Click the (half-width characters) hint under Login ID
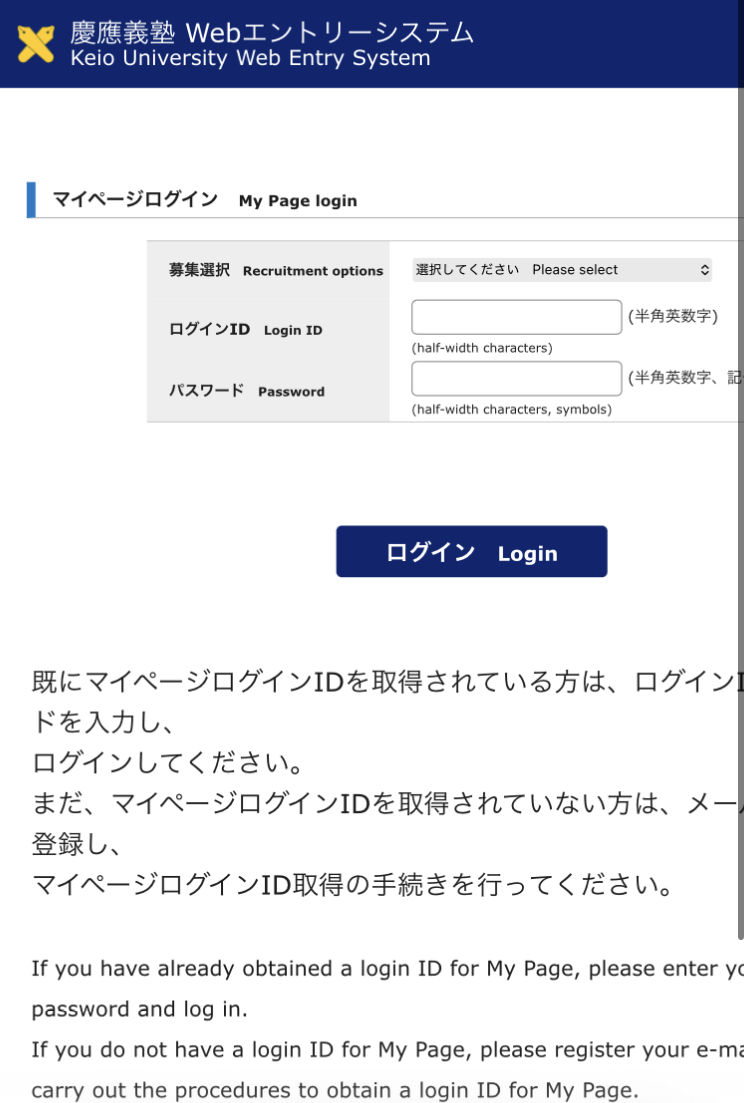 pos(482,348)
